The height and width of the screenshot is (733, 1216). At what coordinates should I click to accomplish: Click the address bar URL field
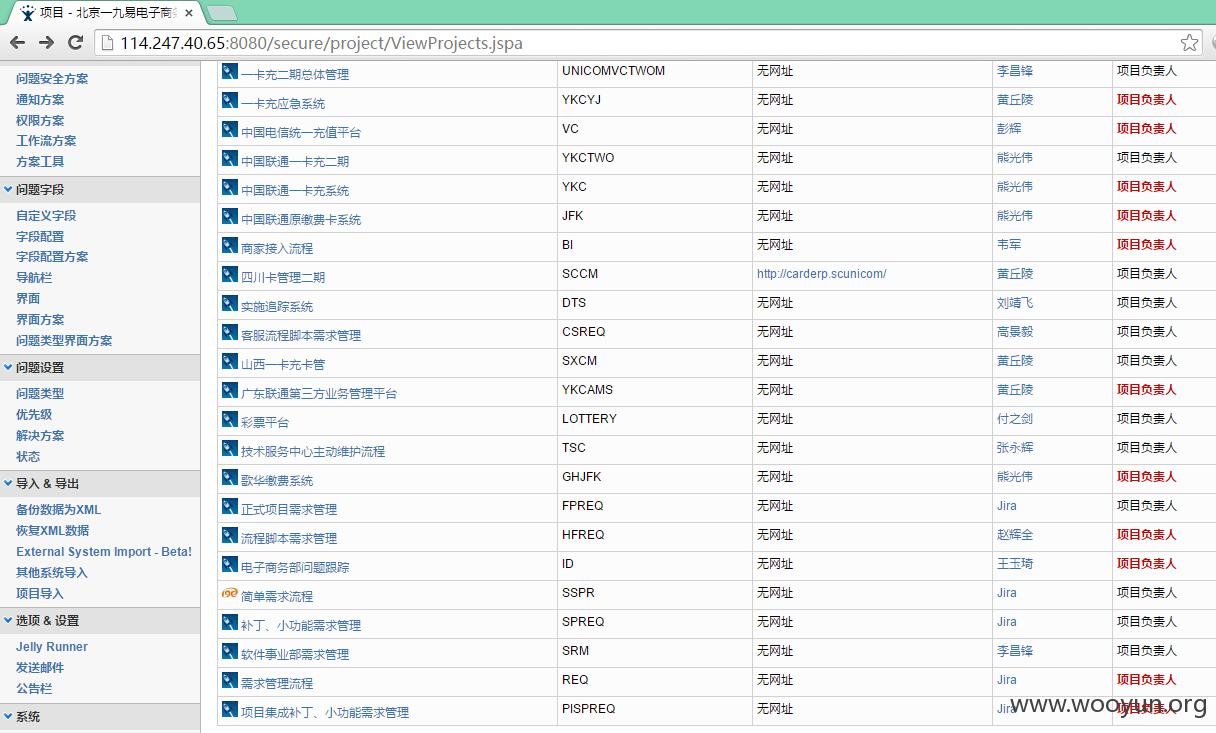click(x=640, y=43)
